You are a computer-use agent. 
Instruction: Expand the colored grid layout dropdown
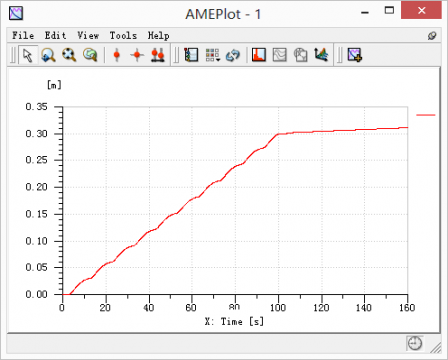pyautogui.click(x=212, y=55)
